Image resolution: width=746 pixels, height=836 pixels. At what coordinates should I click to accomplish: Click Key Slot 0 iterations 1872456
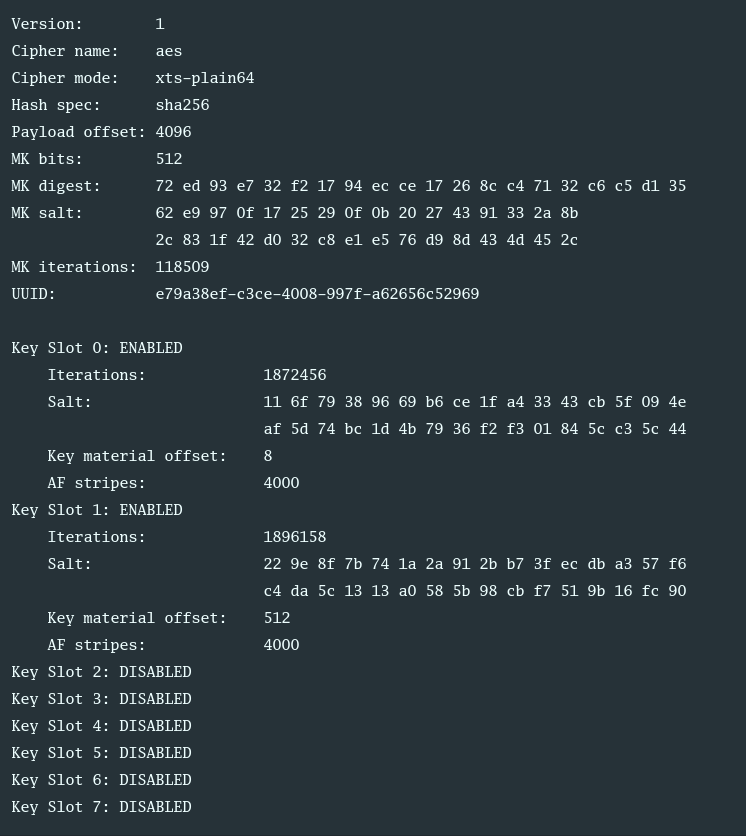pos(295,375)
